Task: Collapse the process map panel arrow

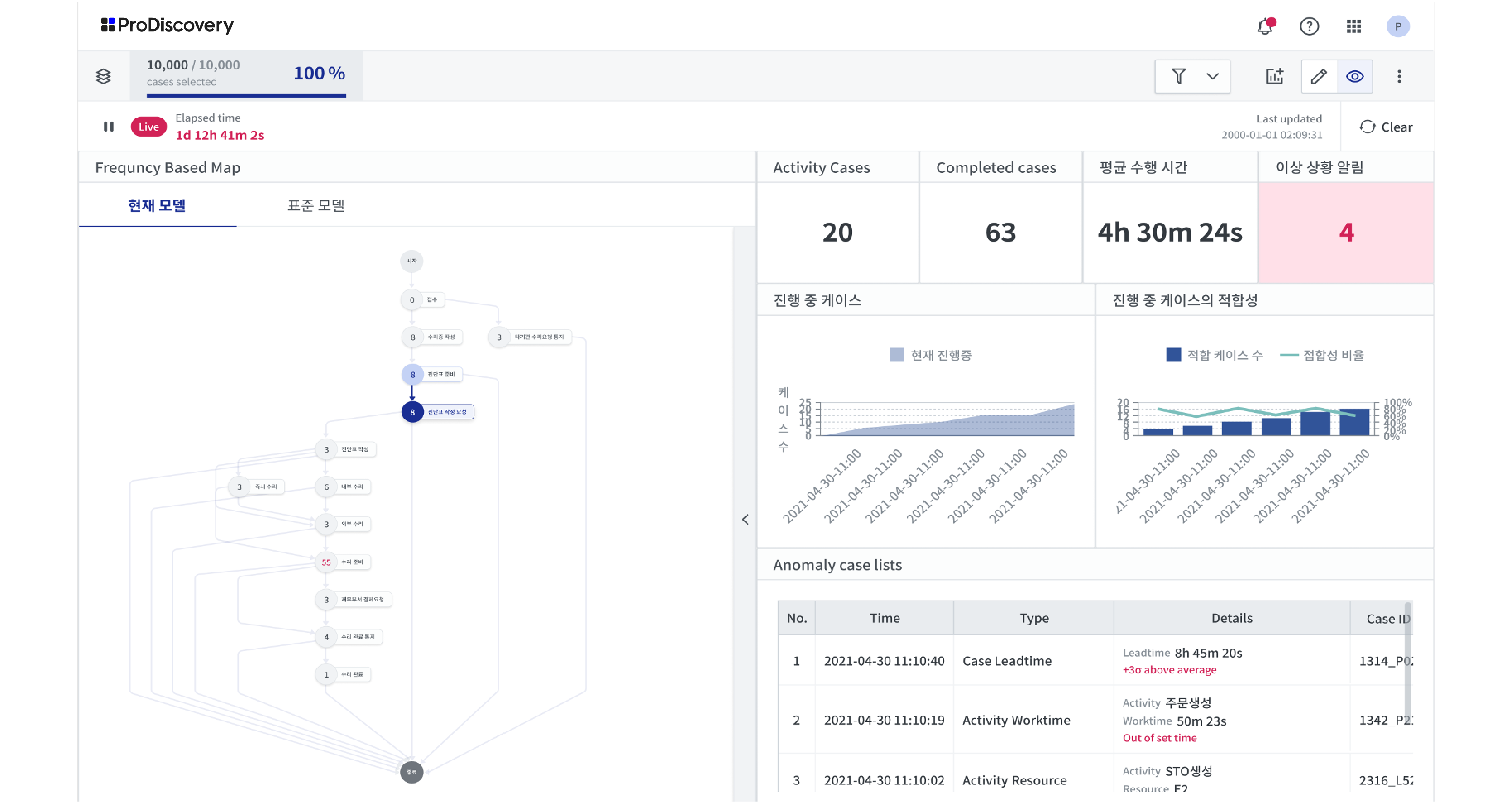Action: tap(745, 520)
